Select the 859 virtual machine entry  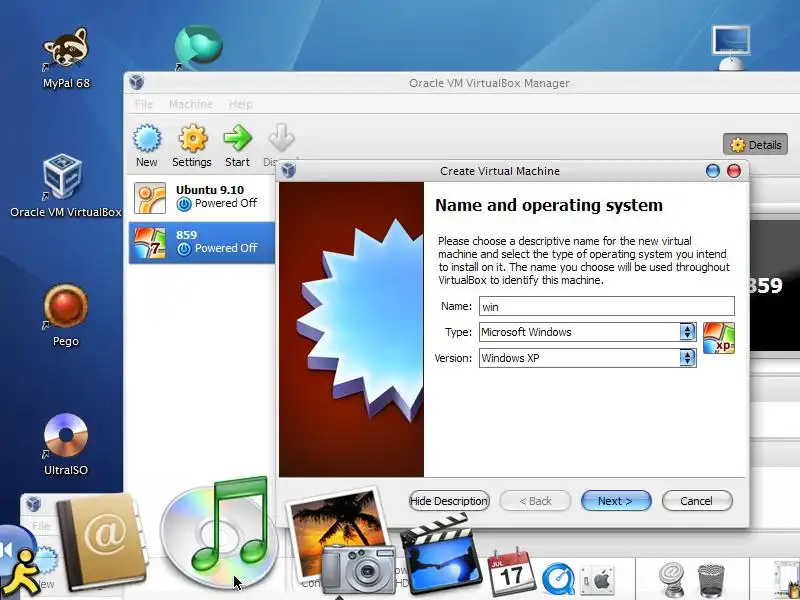point(202,242)
